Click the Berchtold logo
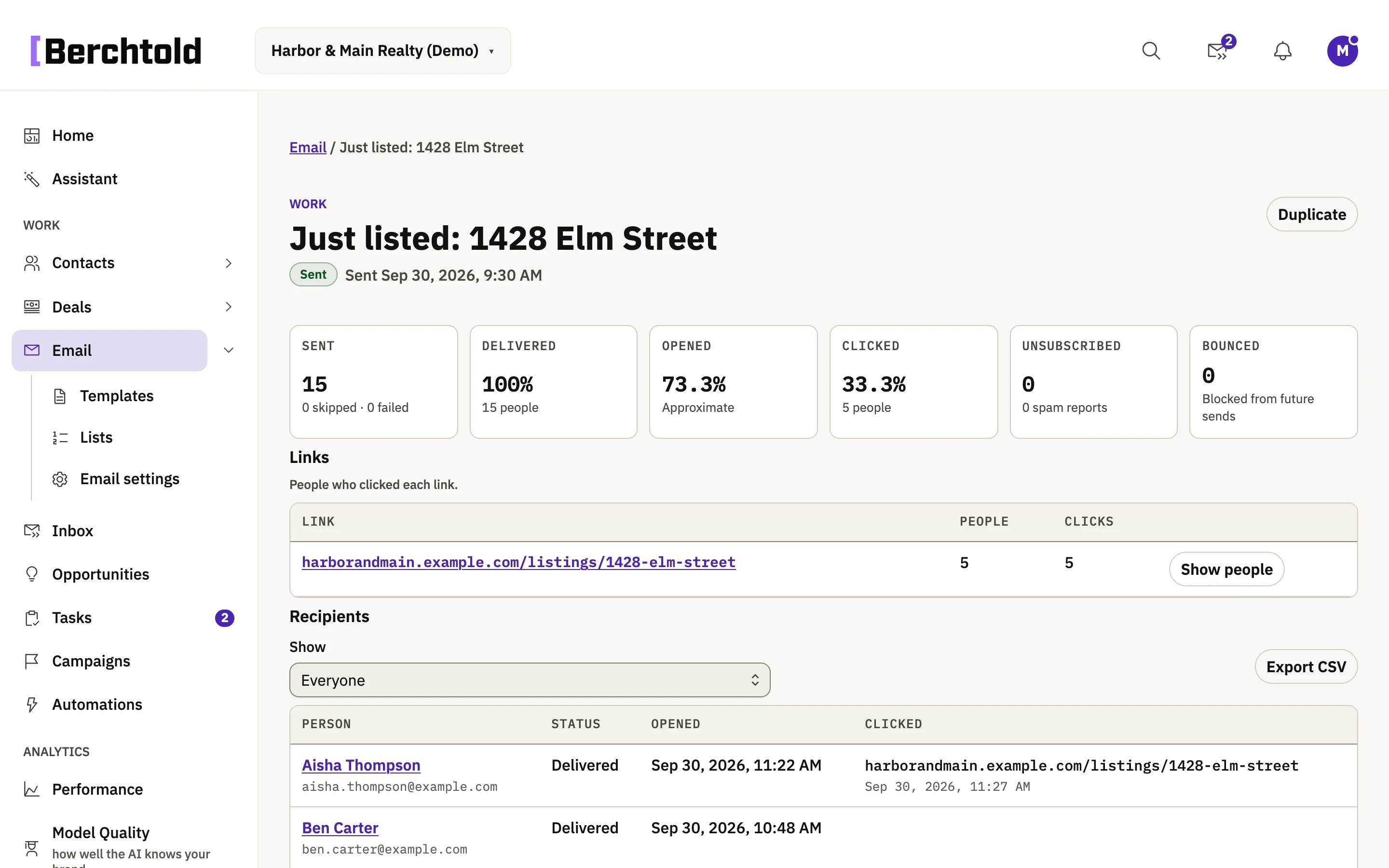The height and width of the screenshot is (868, 1389). coord(117,51)
